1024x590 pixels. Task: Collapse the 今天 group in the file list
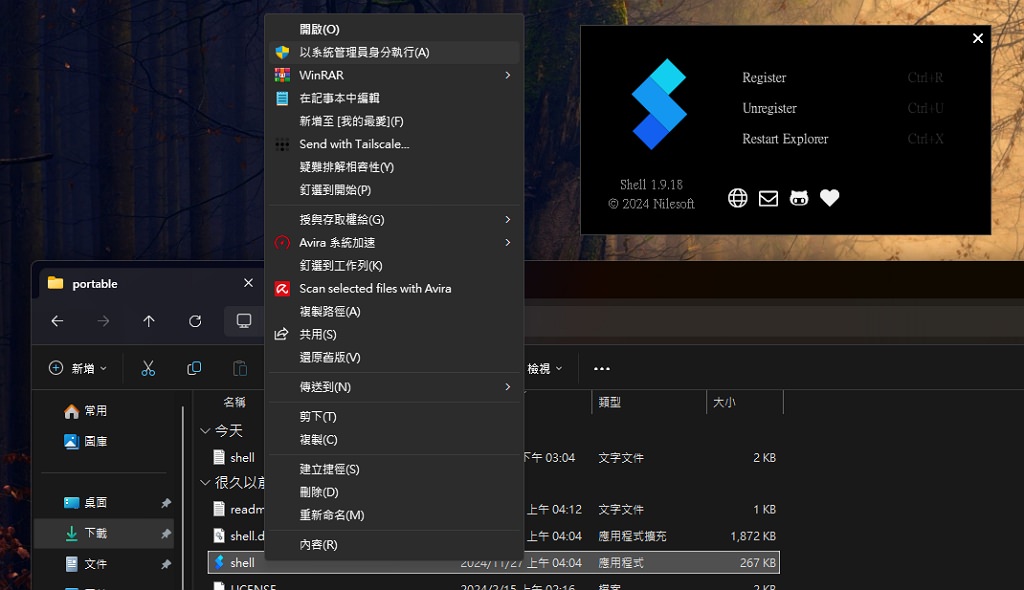(207, 430)
